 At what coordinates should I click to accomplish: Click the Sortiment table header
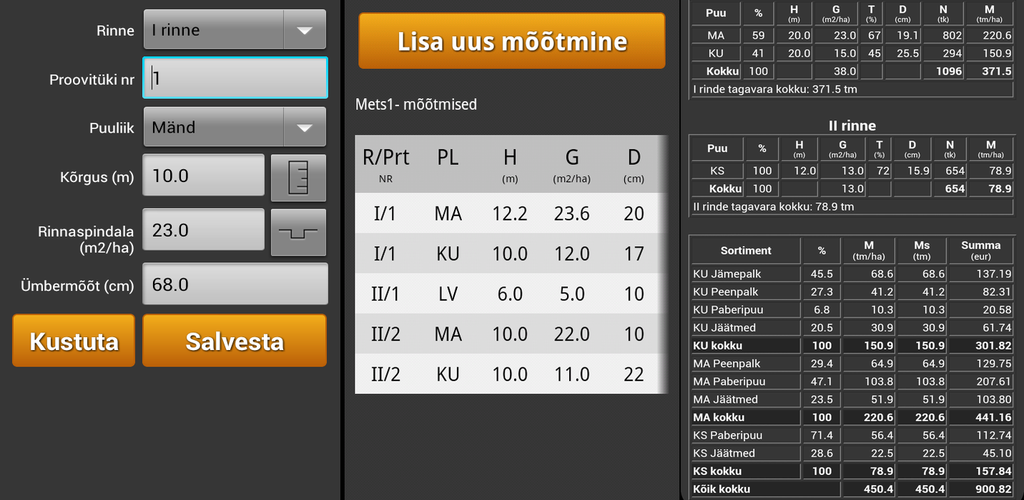(746, 250)
